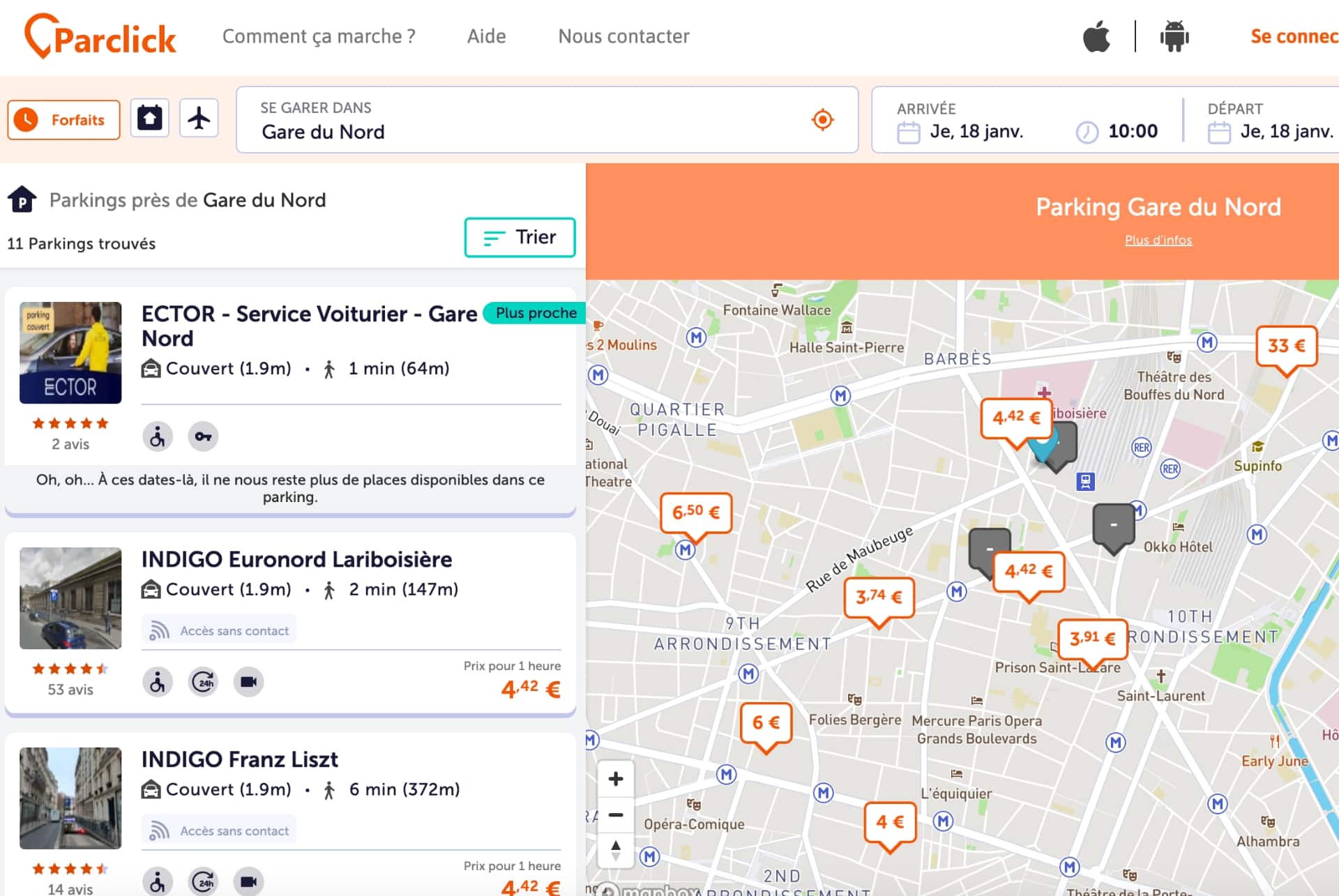Click 11 Parkings trouvés text
The height and width of the screenshot is (896, 1339).
[82, 243]
